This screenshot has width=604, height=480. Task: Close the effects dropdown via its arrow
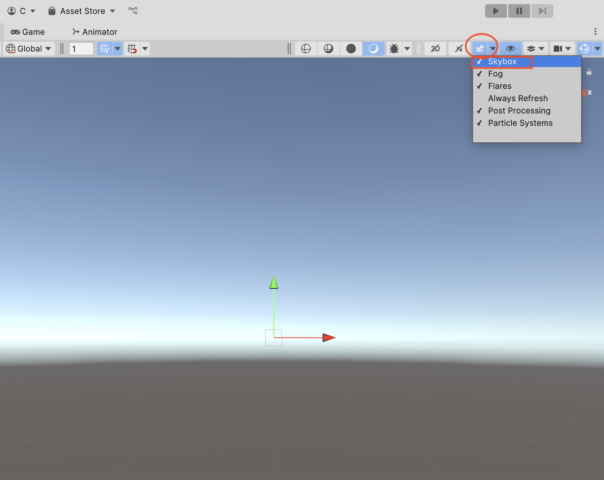(493, 49)
